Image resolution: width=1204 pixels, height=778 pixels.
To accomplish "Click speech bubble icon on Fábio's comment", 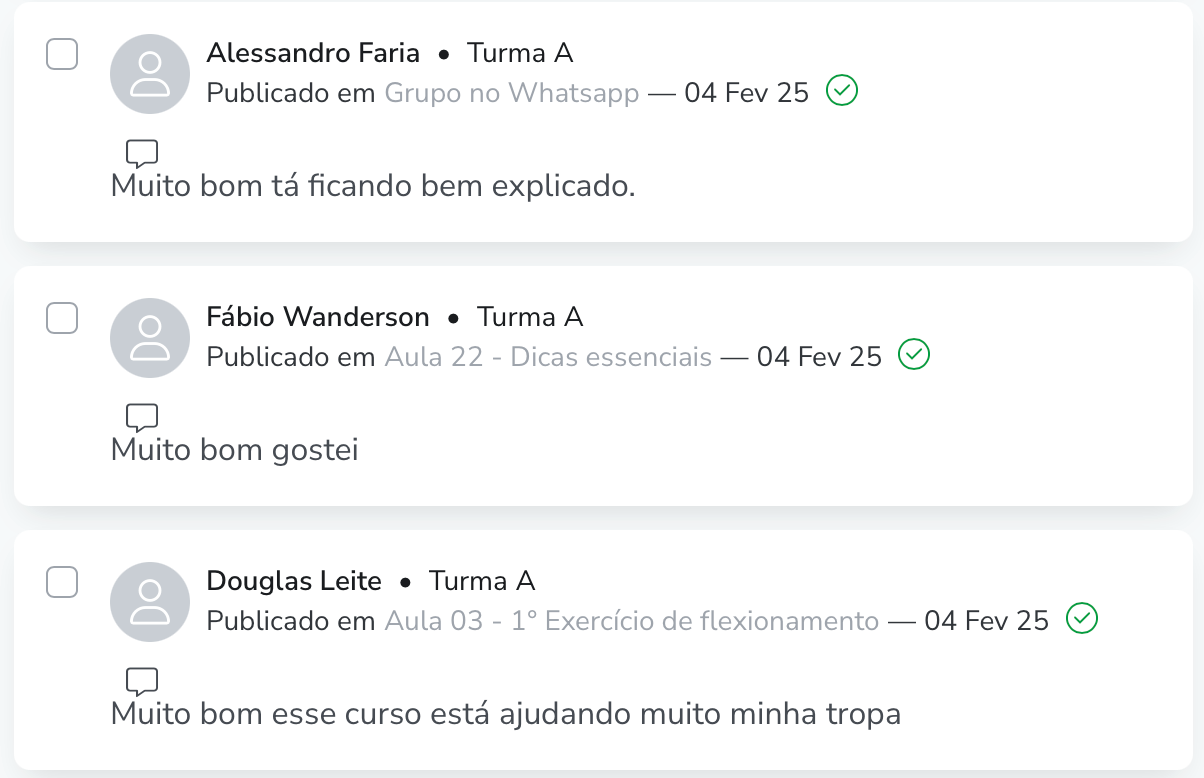I will pyautogui.click(x=142, y=418).
